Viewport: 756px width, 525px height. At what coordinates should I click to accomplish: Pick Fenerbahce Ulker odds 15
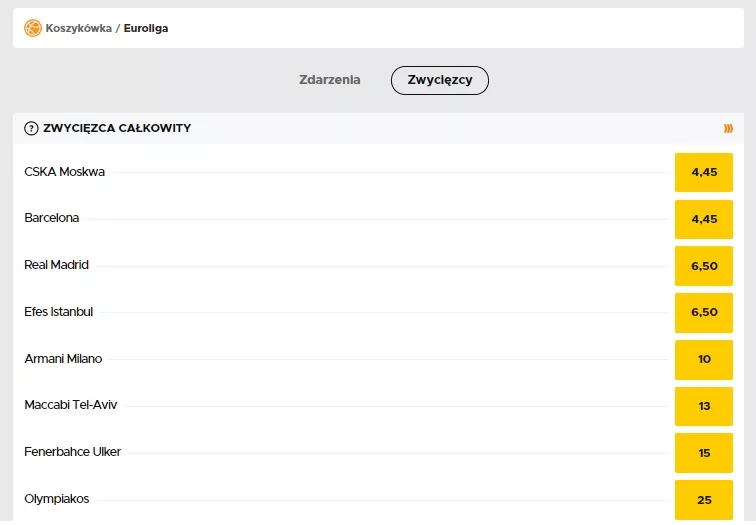coord(704,453)
